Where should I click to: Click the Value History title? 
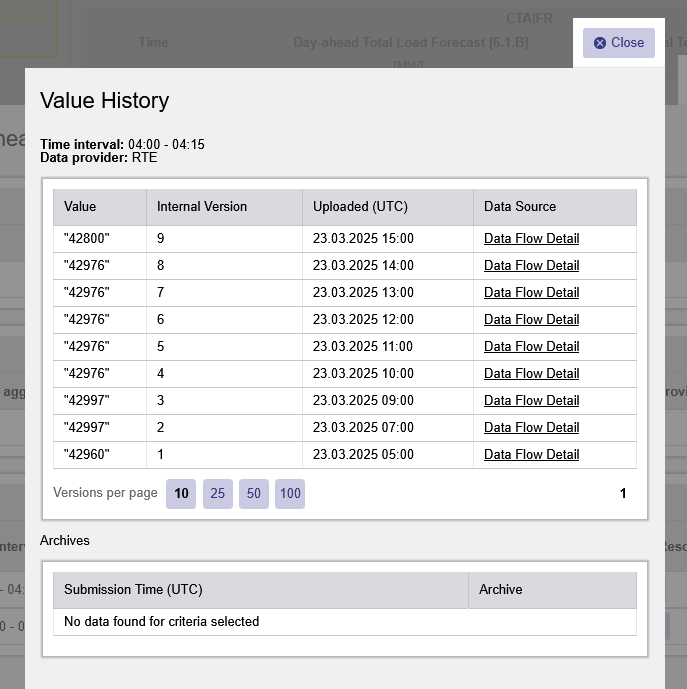pyautogui.click(x=104, y=101)
